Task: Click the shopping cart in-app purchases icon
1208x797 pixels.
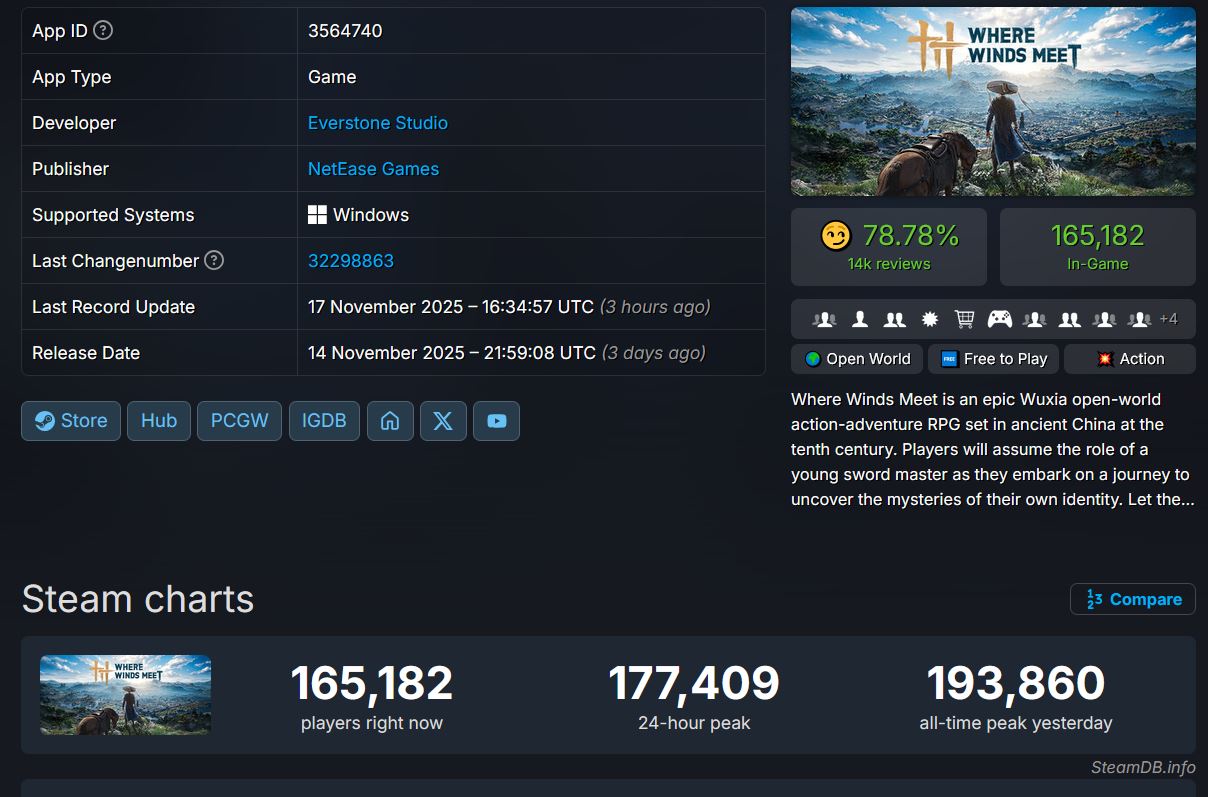Action: (x=965, y=319)
